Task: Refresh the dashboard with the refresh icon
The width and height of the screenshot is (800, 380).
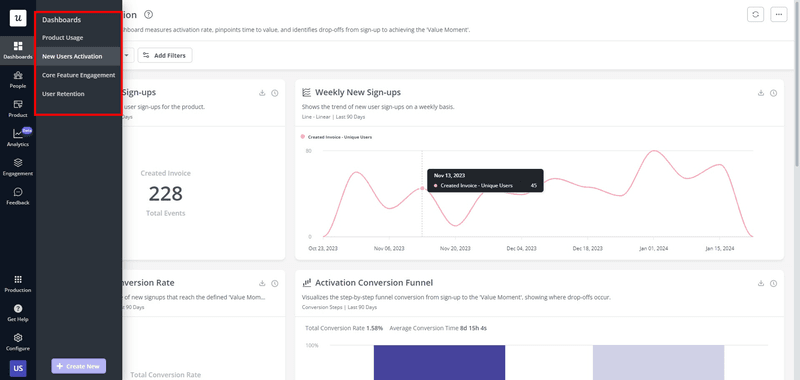Action: (756, 15)
